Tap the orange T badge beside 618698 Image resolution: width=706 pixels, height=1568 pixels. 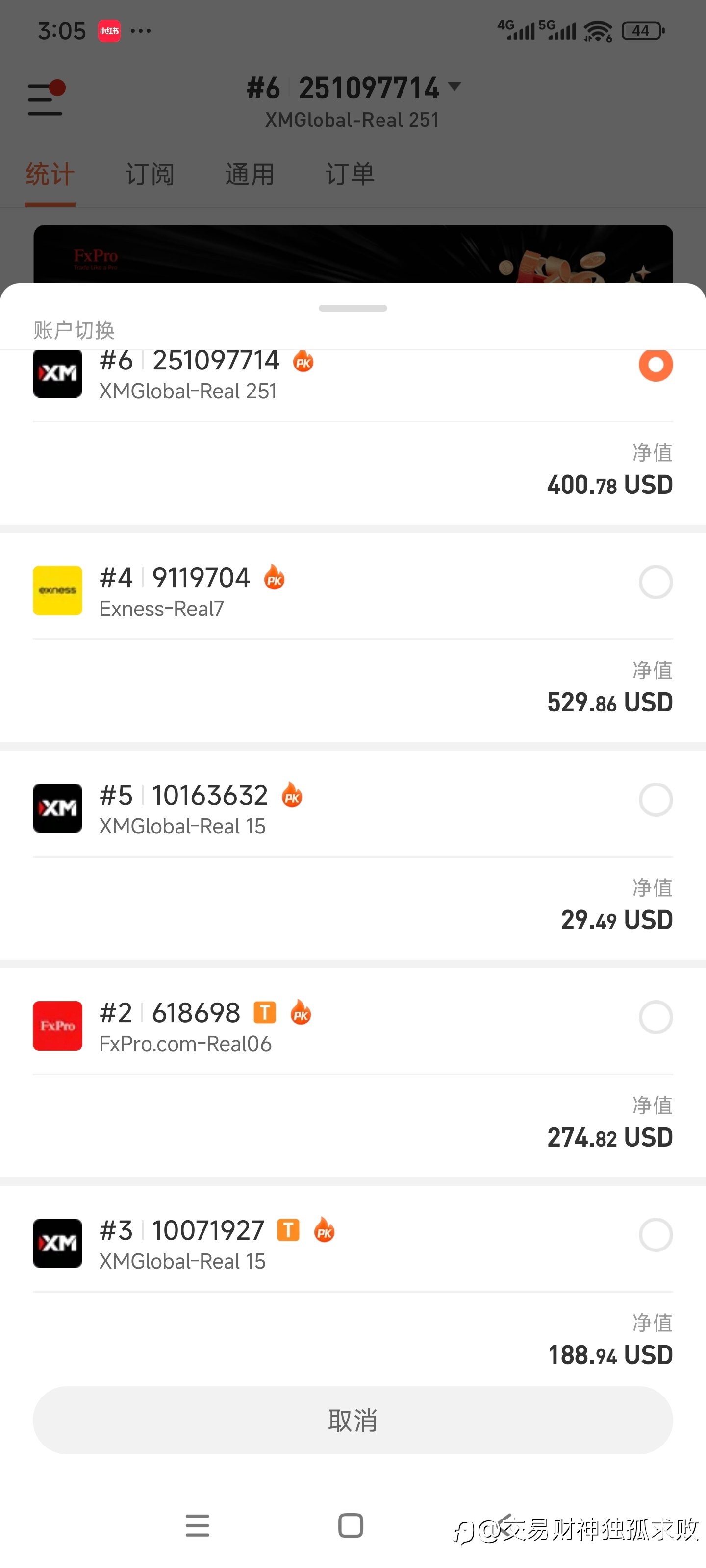coord(264,1012)
